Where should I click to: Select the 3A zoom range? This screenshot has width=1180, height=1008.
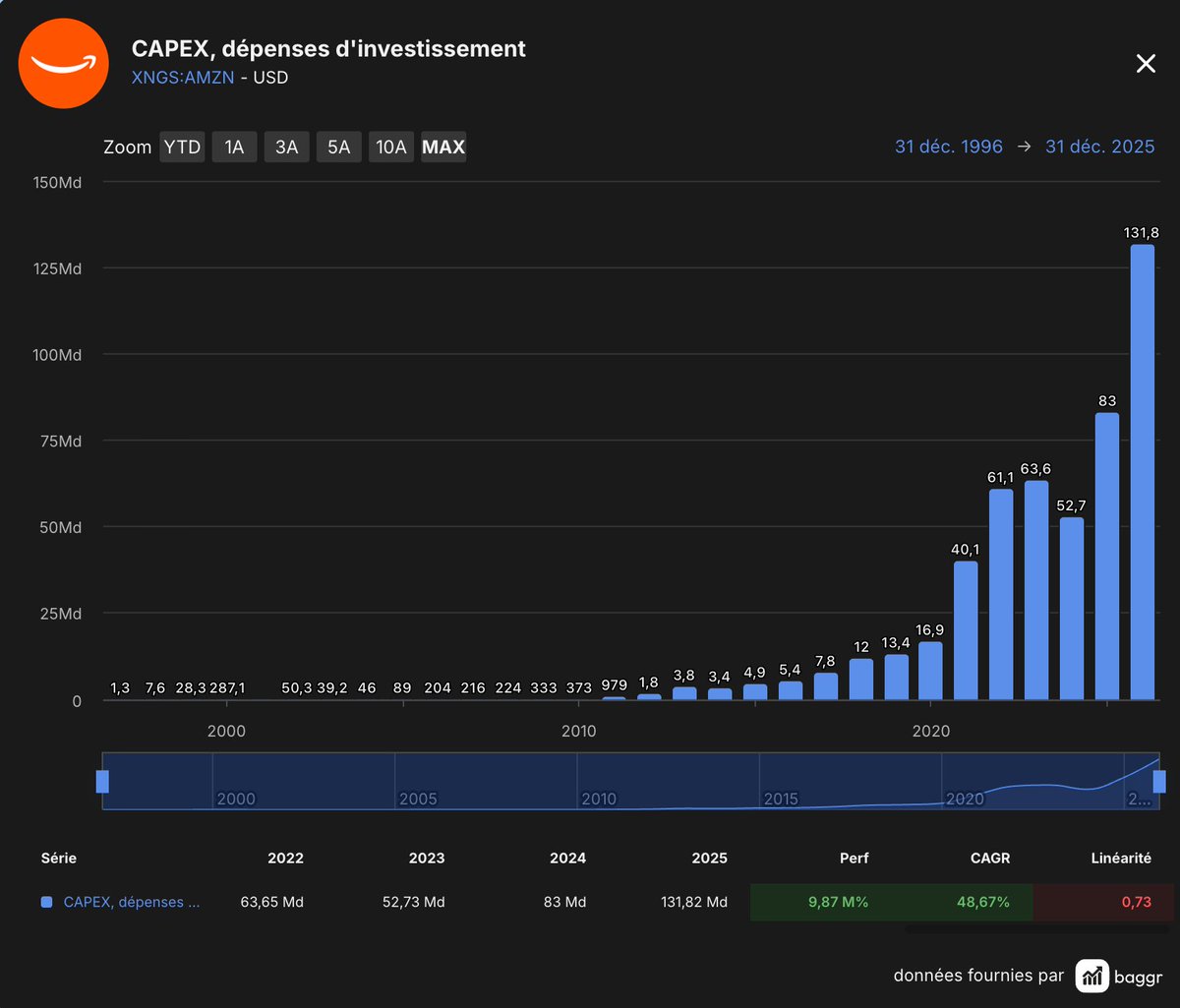(x=286, y=147)
